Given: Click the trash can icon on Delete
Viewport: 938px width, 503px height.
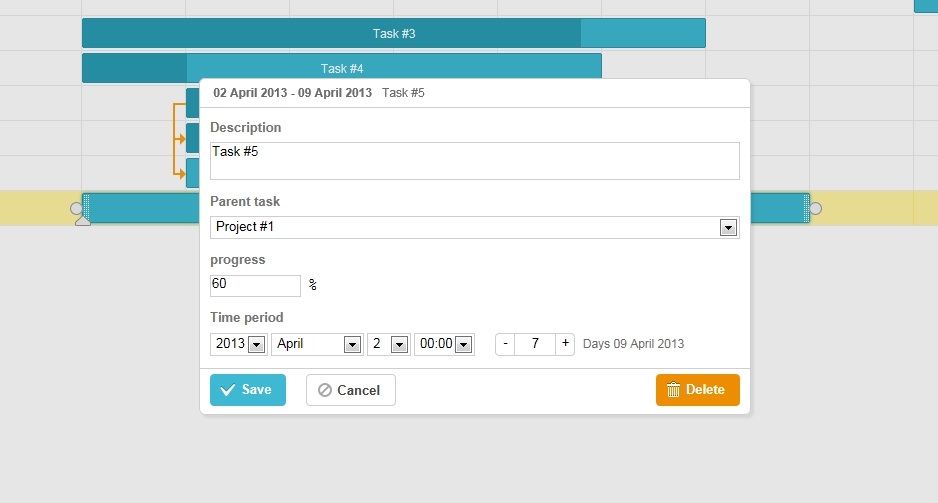Looking at the screenshot, I should pyautogui.click(x=673, y=390).
